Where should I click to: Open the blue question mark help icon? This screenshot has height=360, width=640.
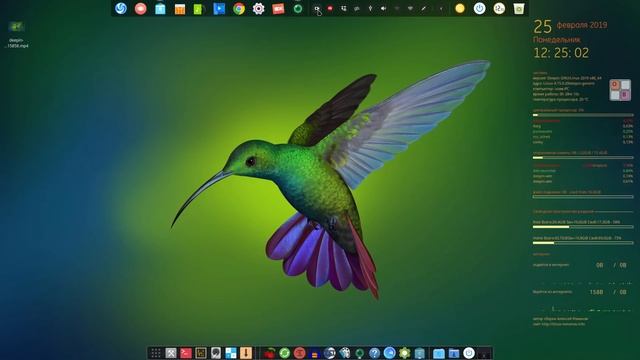[374, 353]
